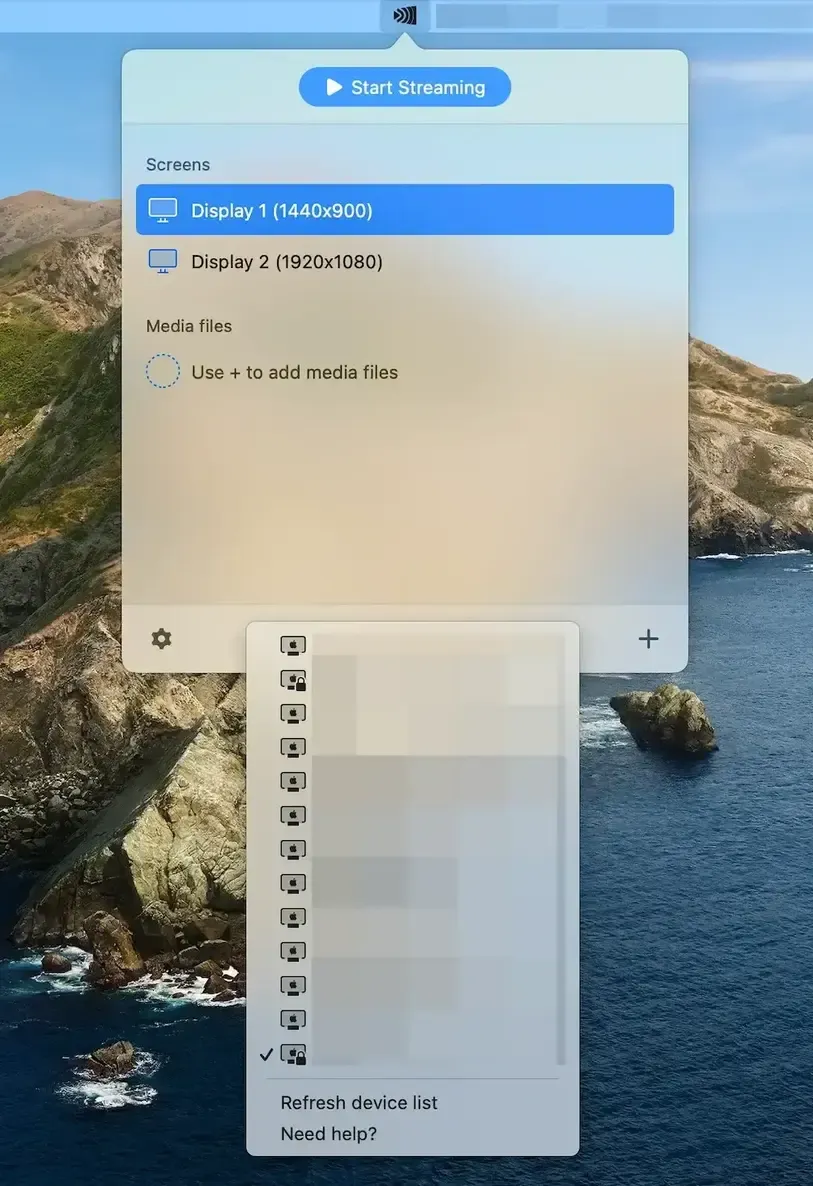Click the Display 1 monitor icon

point(163,210)
